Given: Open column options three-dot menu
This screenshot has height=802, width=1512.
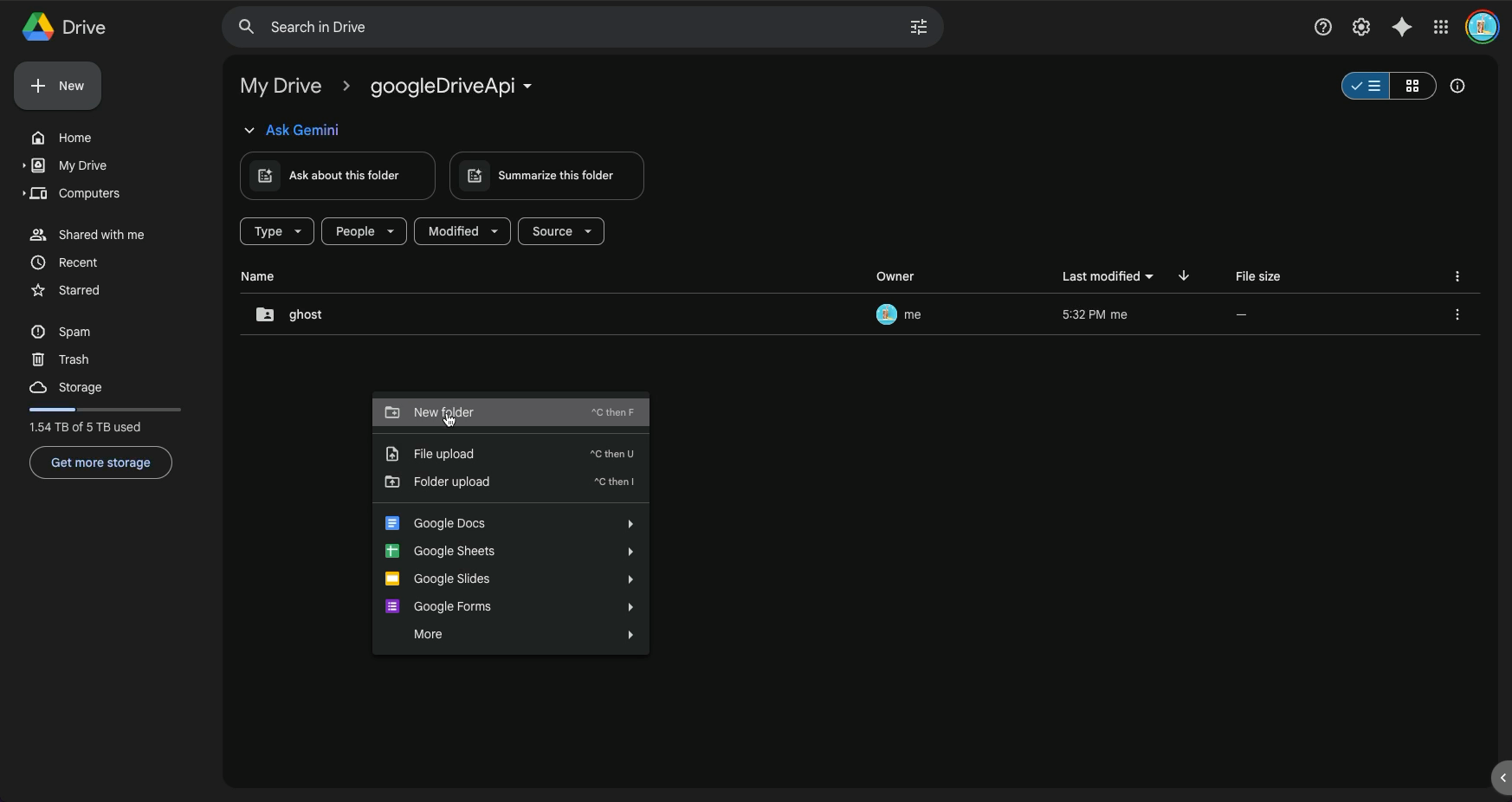Looking at the screenshot, I should click(x=1457, y=276).
